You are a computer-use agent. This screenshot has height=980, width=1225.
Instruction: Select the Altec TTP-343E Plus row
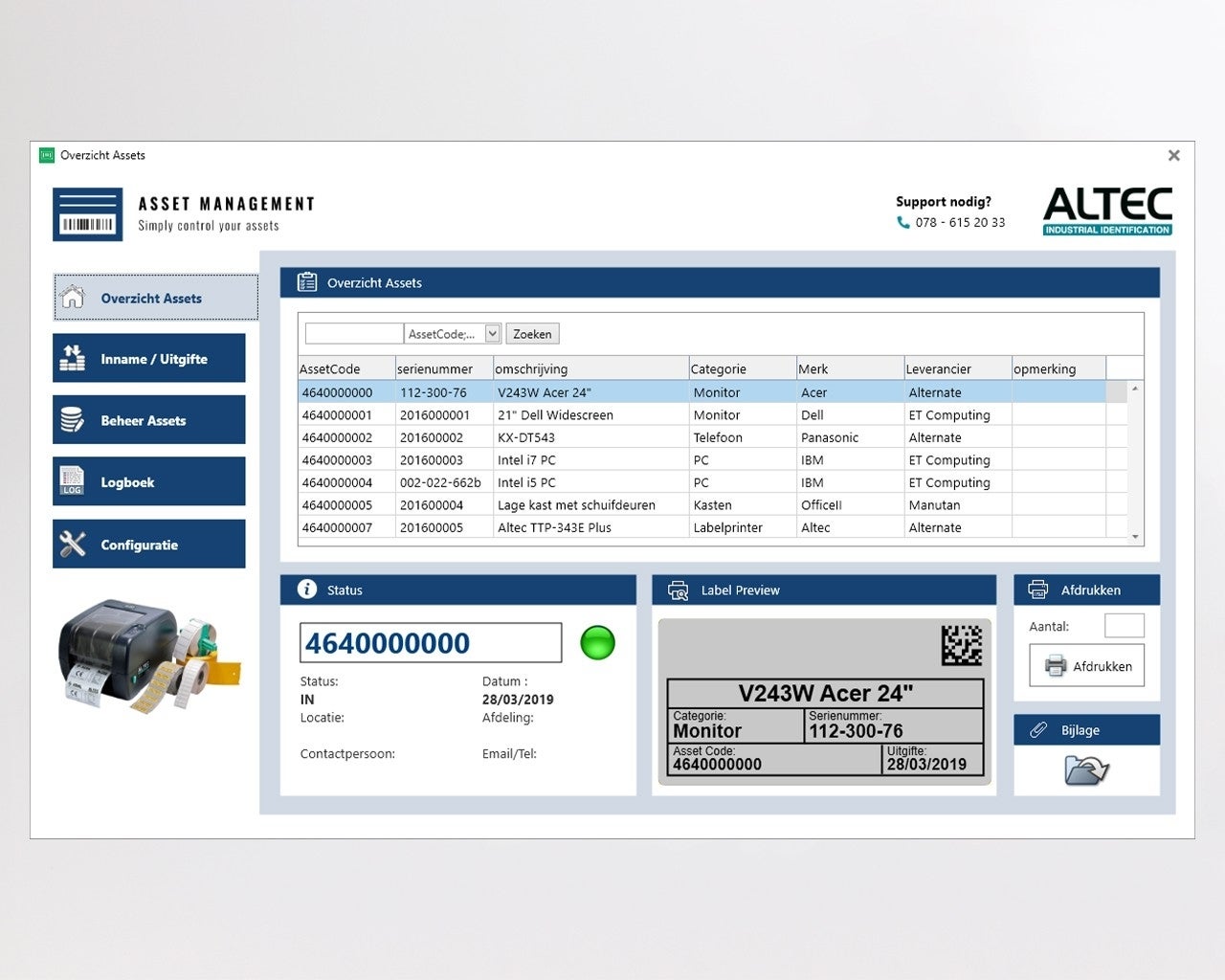pyautogui.click(x=574, y=527)
